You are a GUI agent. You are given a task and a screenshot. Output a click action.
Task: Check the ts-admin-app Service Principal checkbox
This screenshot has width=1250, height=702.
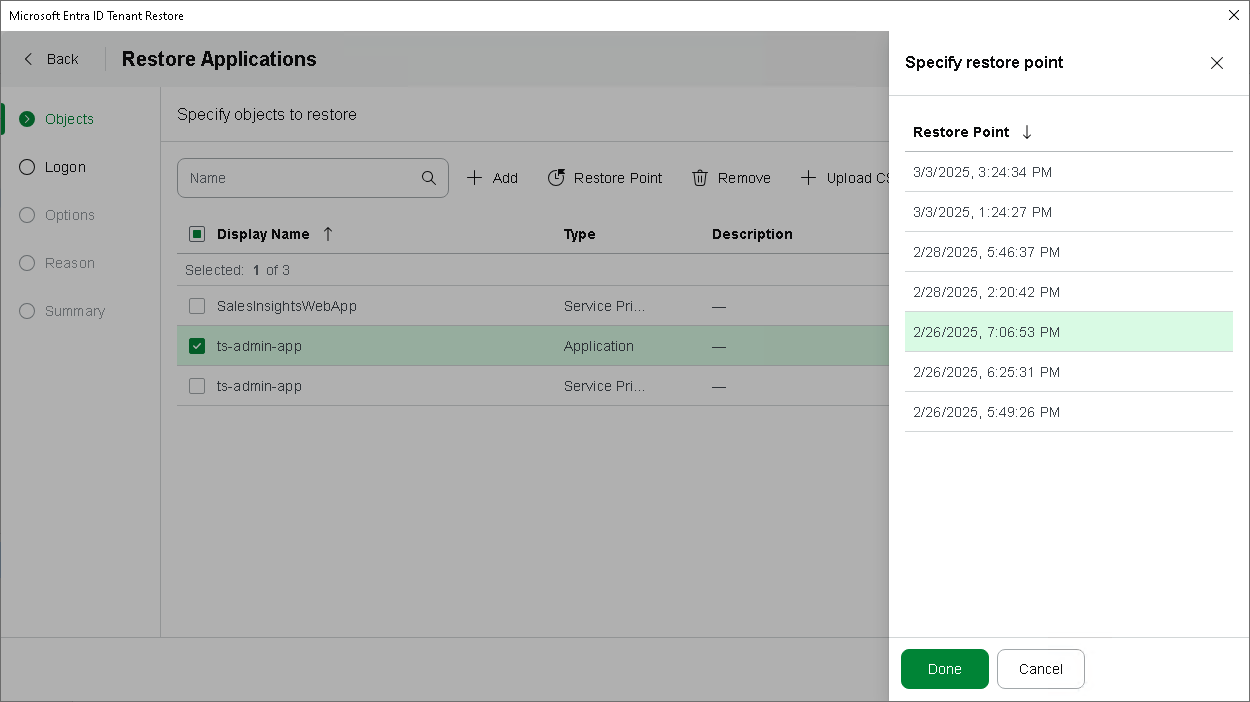(197, 386)
